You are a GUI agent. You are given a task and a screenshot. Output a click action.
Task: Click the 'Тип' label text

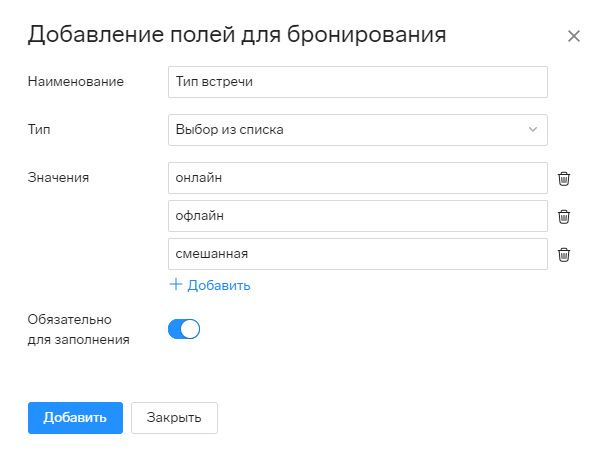pos(39,130)
